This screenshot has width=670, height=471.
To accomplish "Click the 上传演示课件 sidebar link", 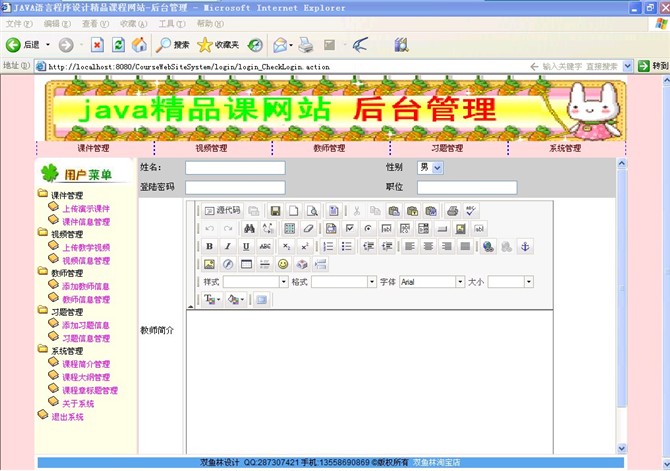I will tap(86, 209).
